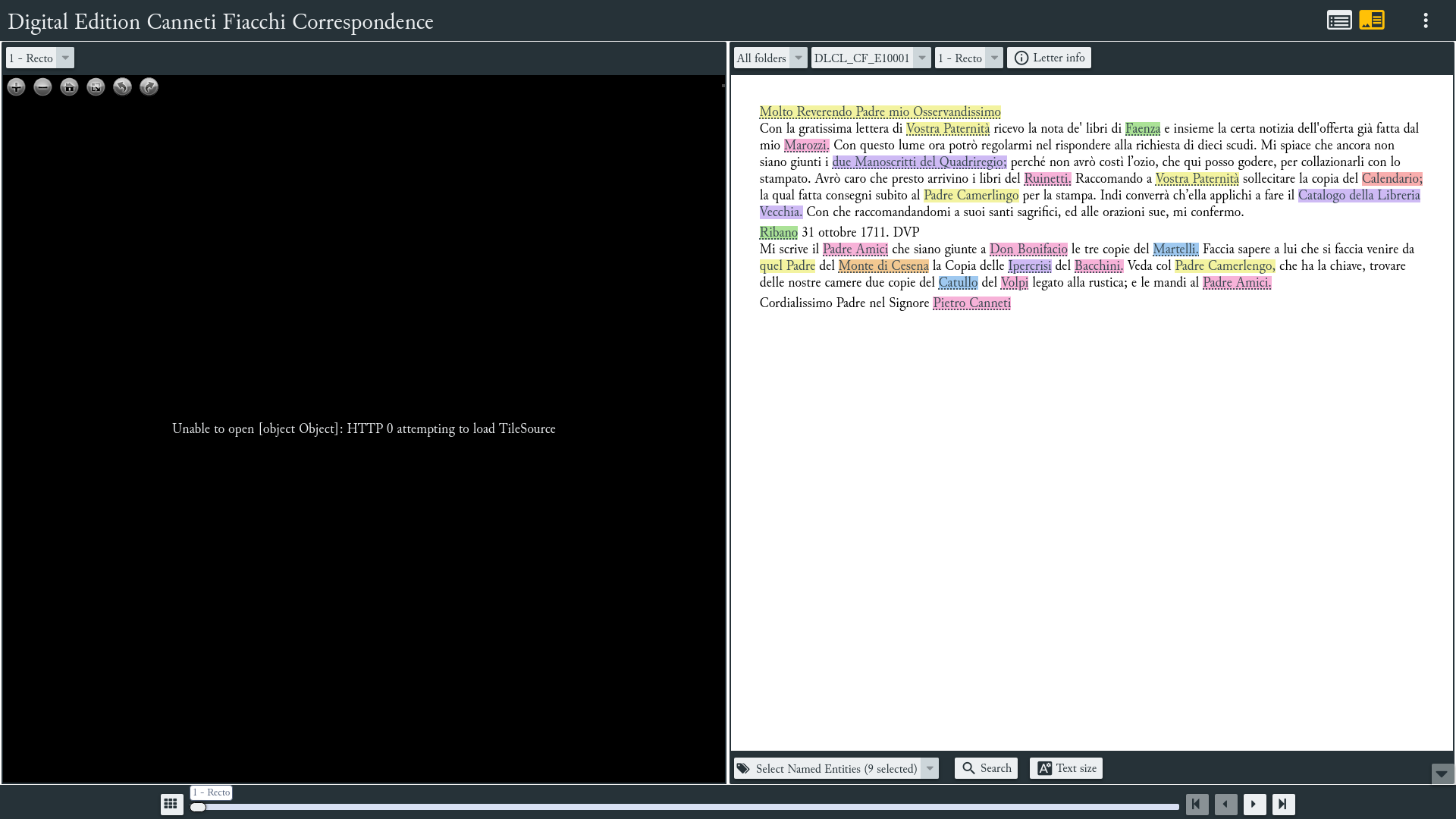Open Letter info panel
The image size is (1456, 819).
coord(1049,58)
